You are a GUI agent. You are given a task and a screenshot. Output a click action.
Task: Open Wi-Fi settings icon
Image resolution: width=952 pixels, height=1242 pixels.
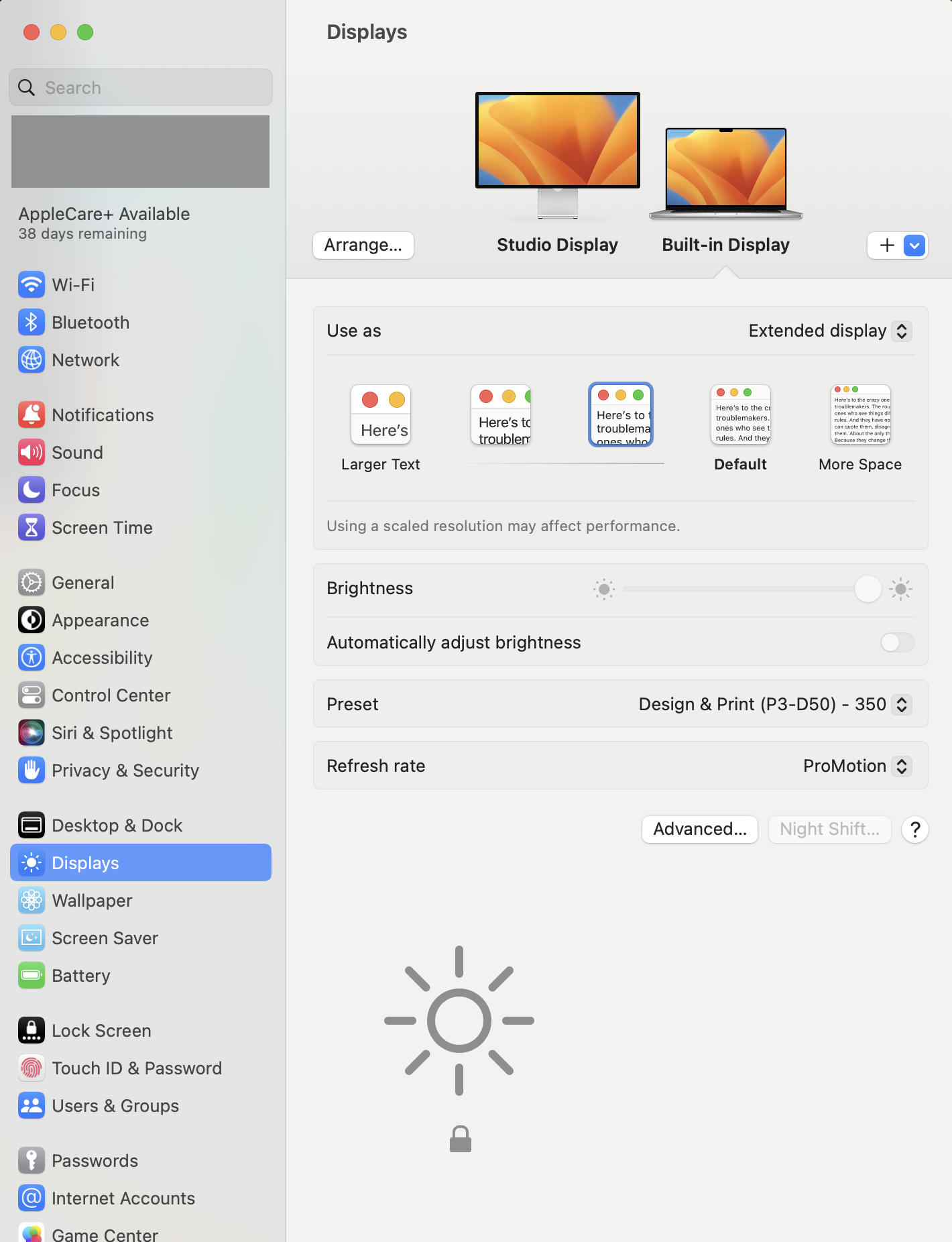click(32, 285)
